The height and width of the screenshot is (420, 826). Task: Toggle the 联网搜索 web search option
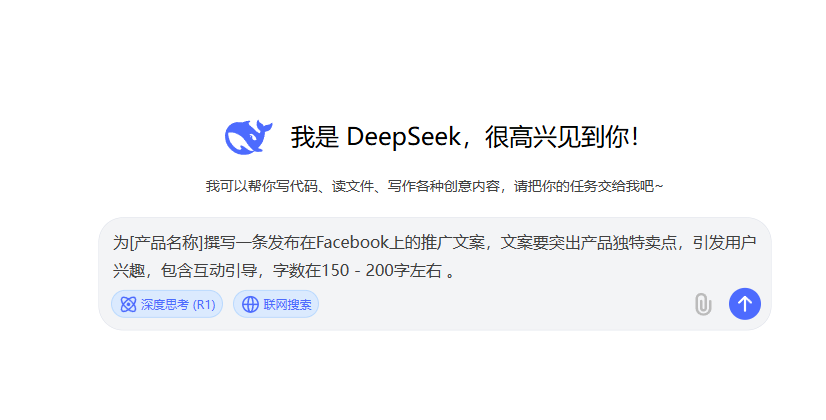click(x=276, y=304)
